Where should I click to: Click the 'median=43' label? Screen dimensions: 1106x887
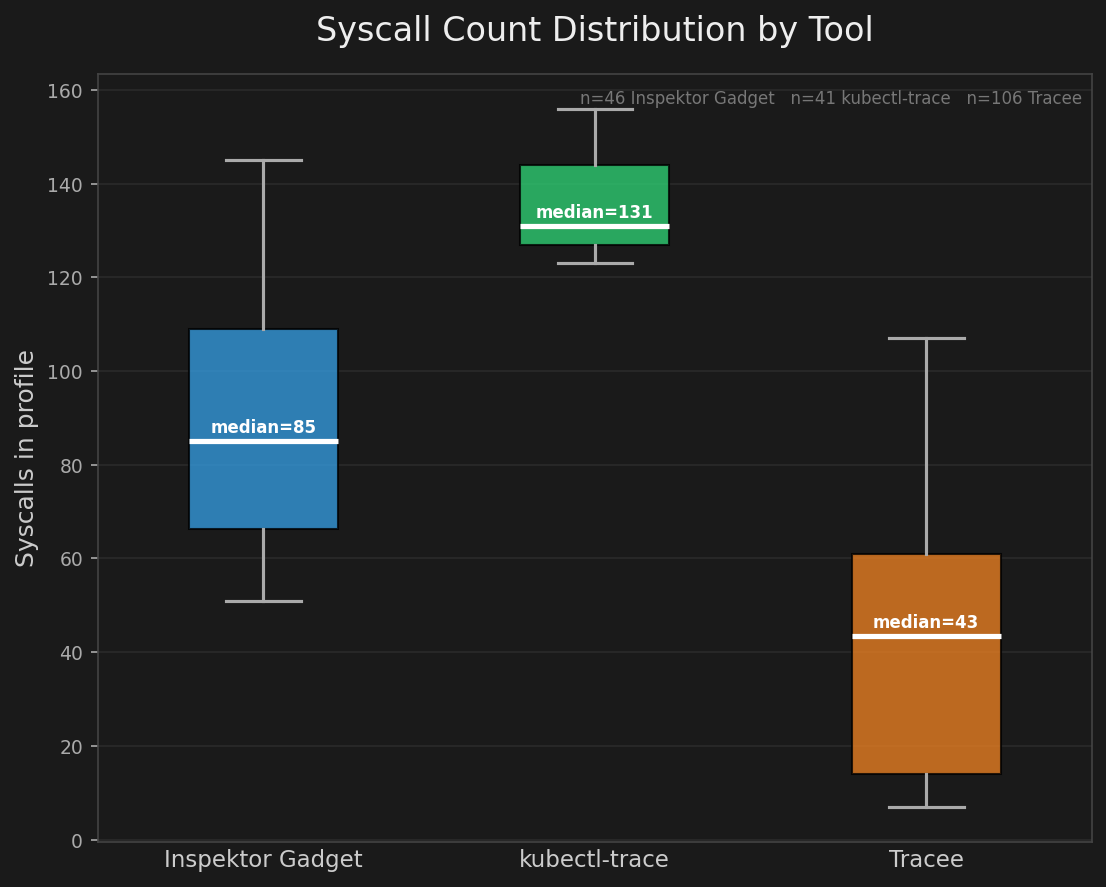925,623
